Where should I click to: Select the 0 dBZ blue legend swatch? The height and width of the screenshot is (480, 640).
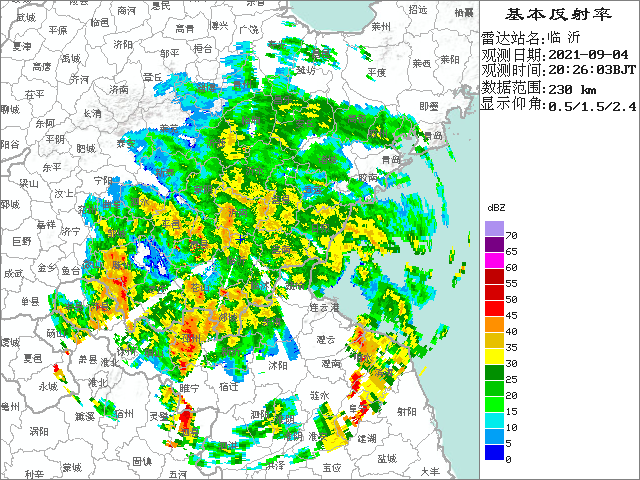tap(494, 453)
